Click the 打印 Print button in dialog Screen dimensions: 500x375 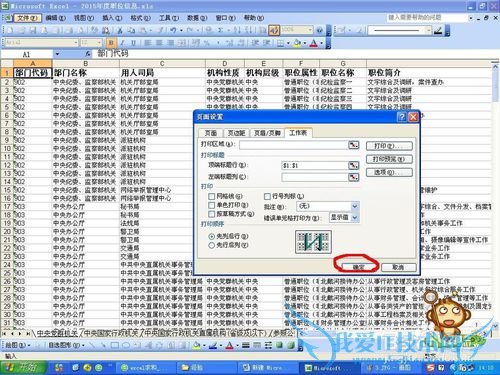pyautogui.click(x=389, y=146)
